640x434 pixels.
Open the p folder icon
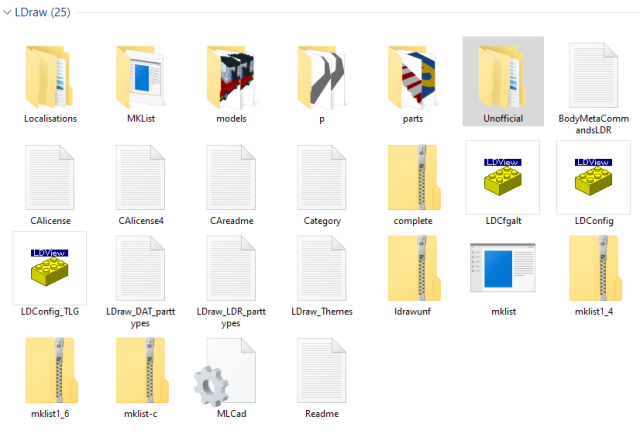click(x=322, y=77)
